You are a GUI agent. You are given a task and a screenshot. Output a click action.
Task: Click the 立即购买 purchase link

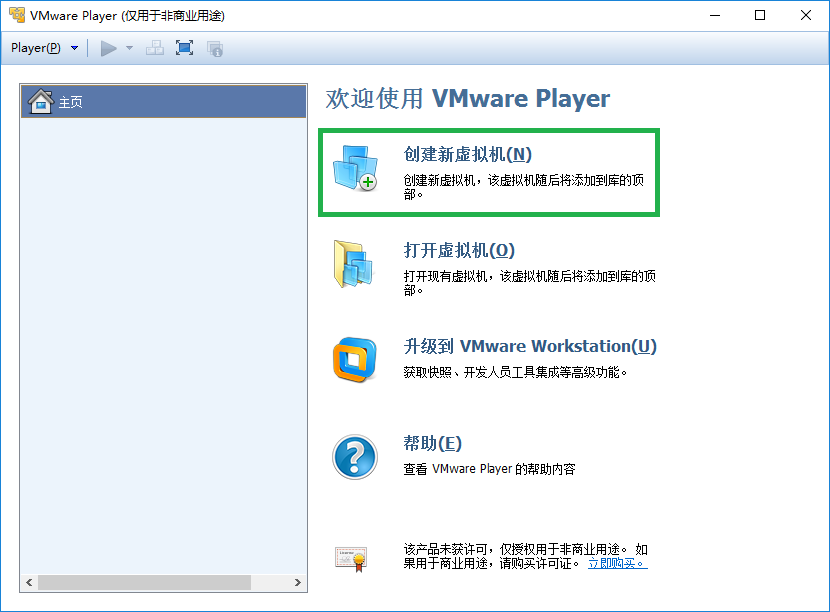(x=618, y=563)
